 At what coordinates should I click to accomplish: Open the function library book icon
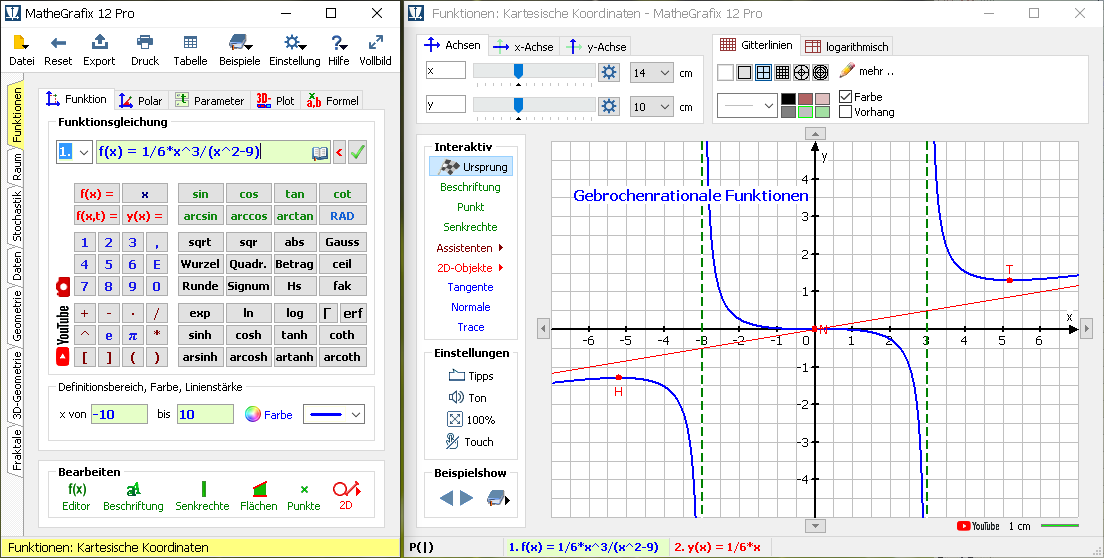pos(320,152)
